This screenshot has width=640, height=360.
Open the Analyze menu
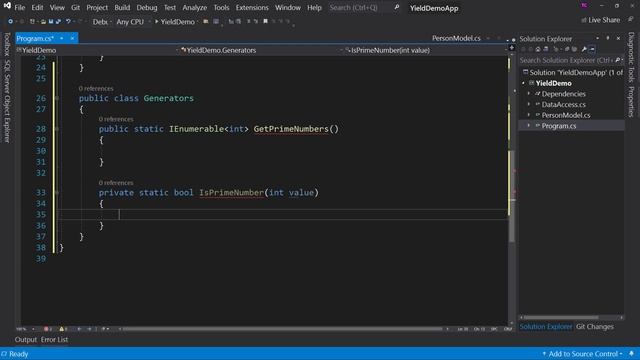click(194, 8)
